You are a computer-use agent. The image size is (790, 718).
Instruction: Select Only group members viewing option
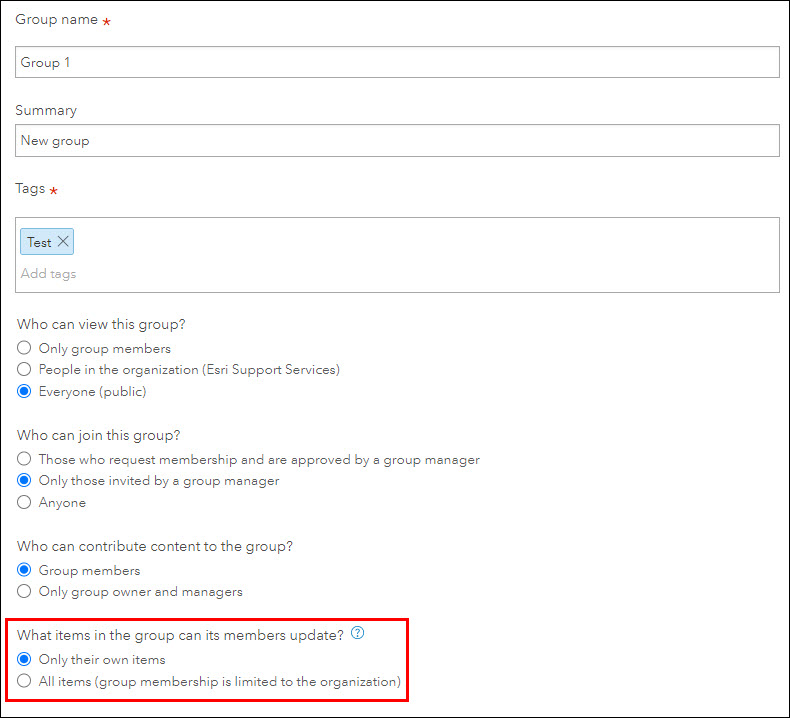tap(25, 349)
